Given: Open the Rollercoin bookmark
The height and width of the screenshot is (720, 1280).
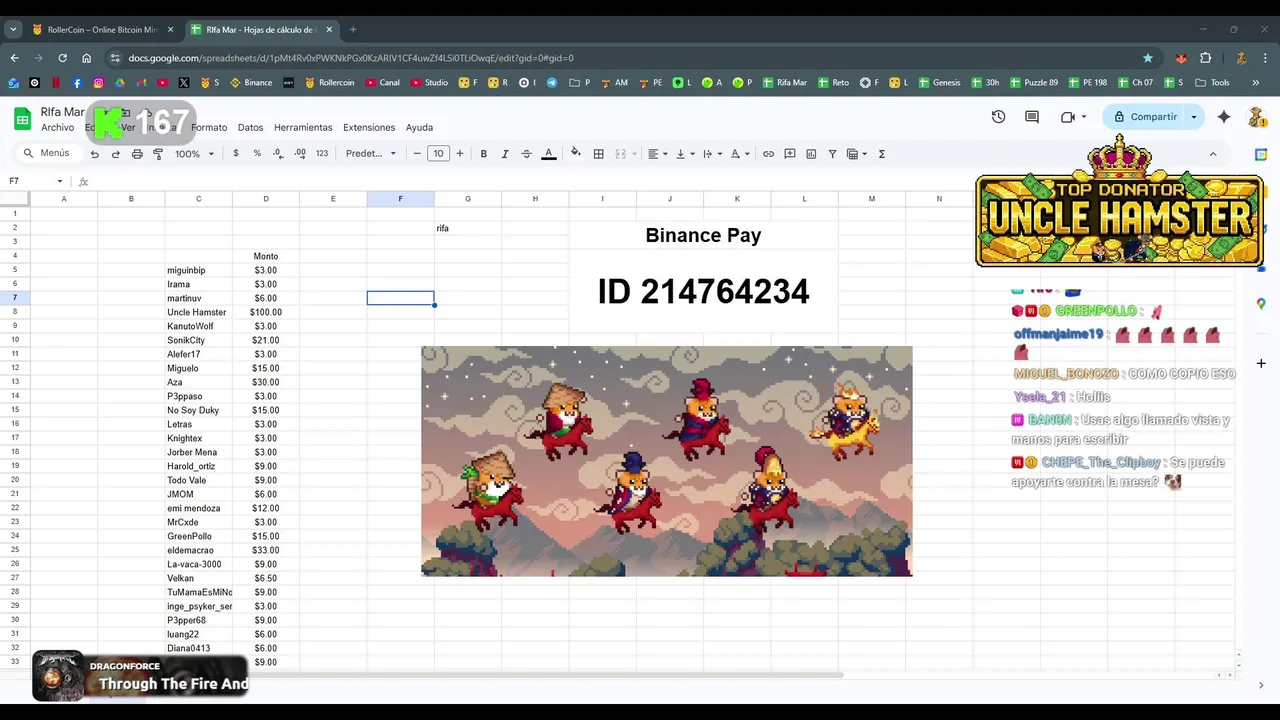Looking at the screenshot, I should (330, 83).
